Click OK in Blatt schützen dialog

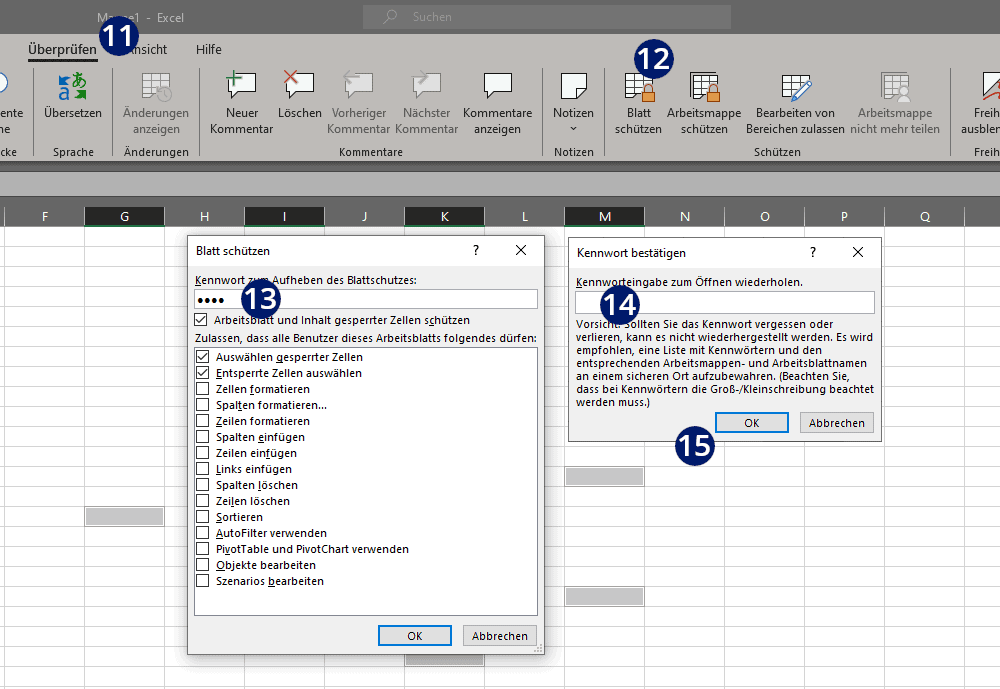click(x=415, y=635)
